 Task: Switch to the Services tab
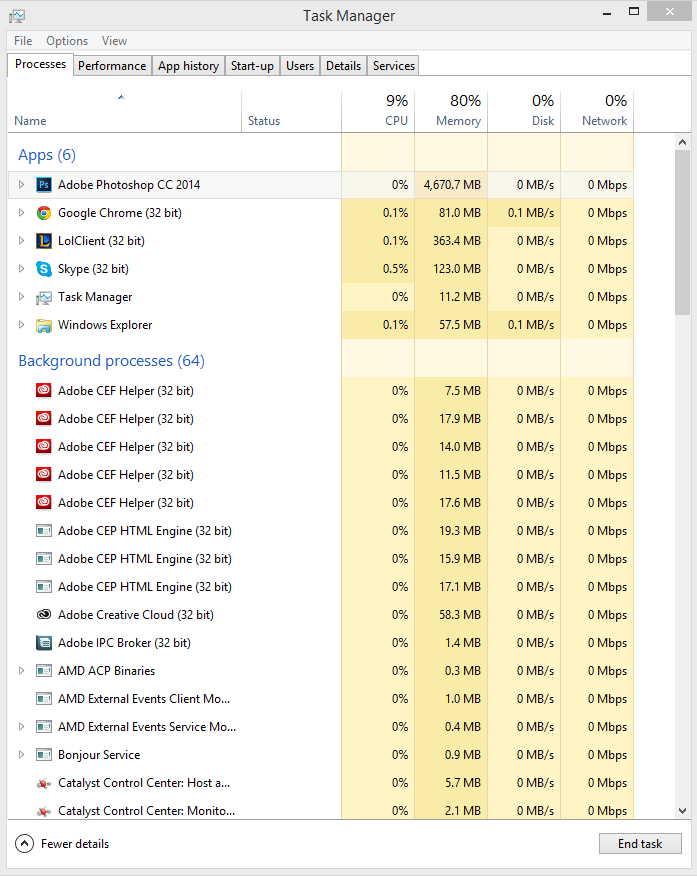(x=394, y=66)
